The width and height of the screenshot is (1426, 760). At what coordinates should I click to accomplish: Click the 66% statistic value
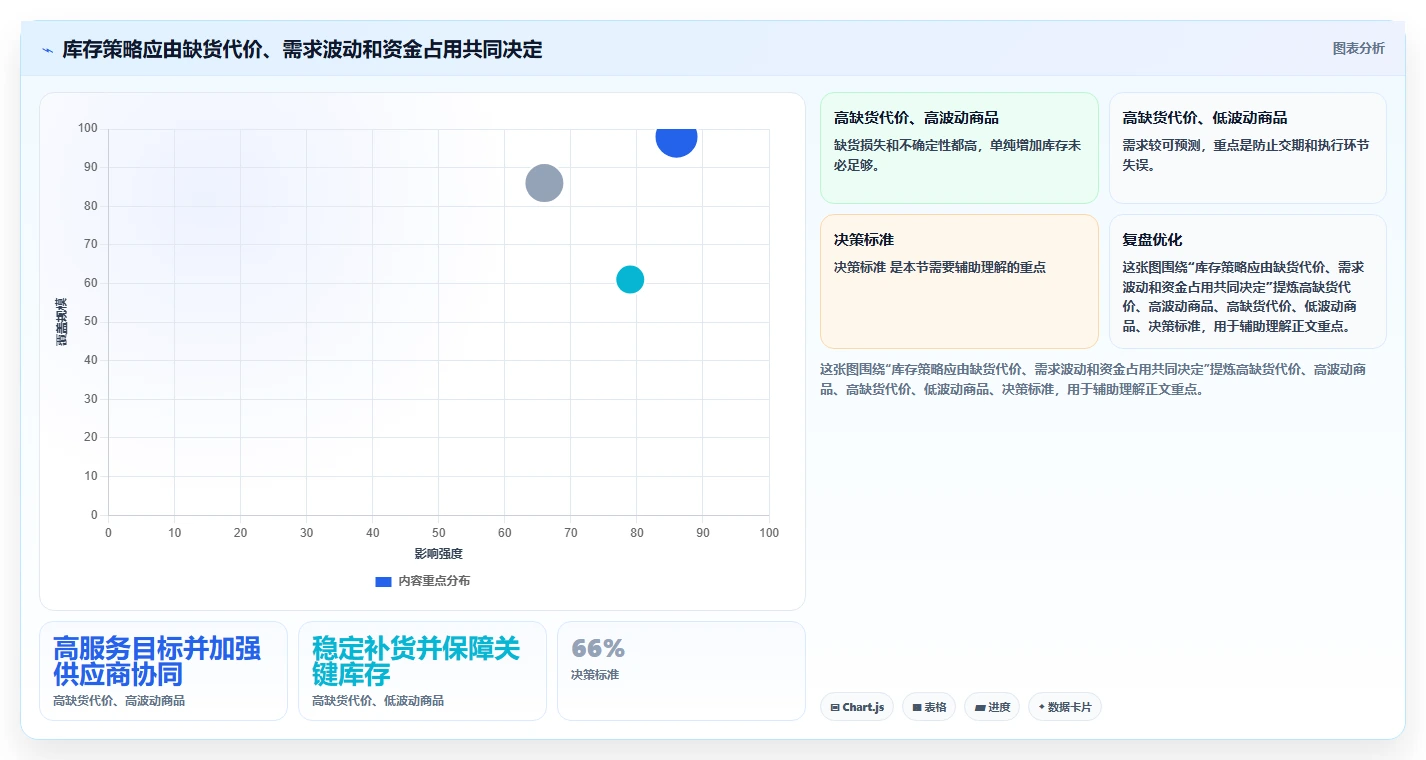click(x=598, y=648)
